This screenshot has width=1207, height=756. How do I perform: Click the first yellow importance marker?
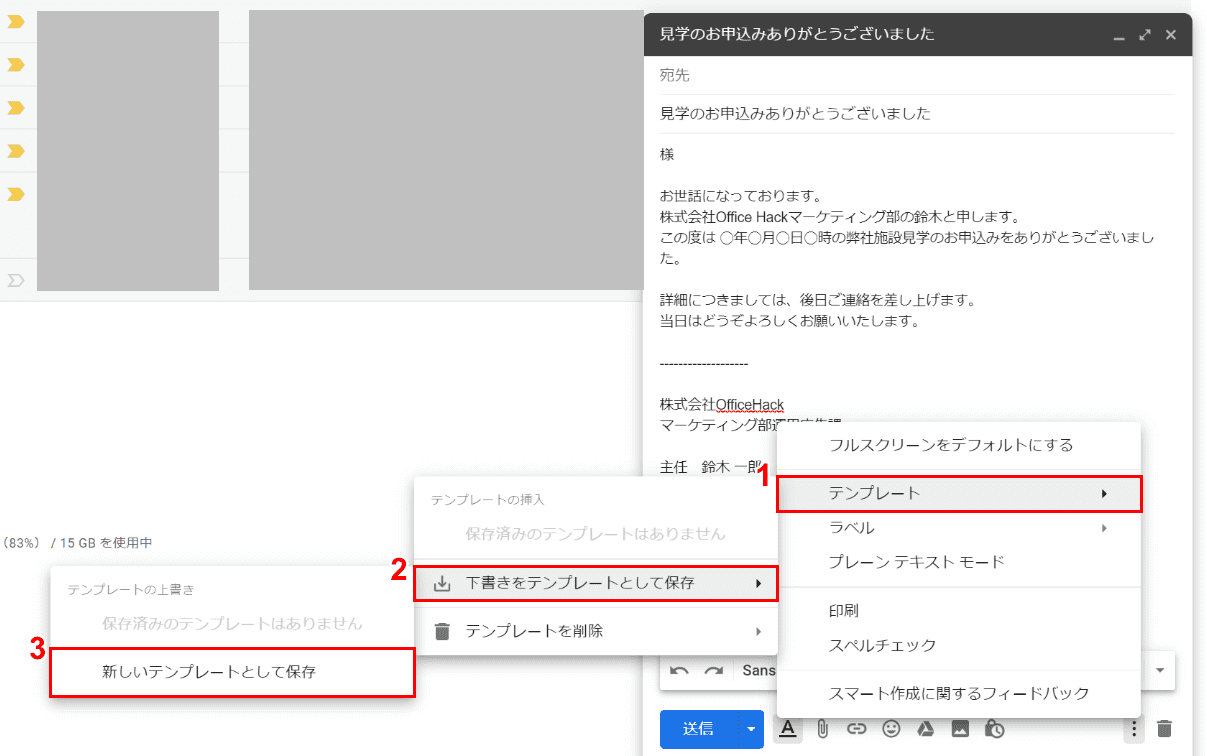pyautogui.click(x=16, y=21)
